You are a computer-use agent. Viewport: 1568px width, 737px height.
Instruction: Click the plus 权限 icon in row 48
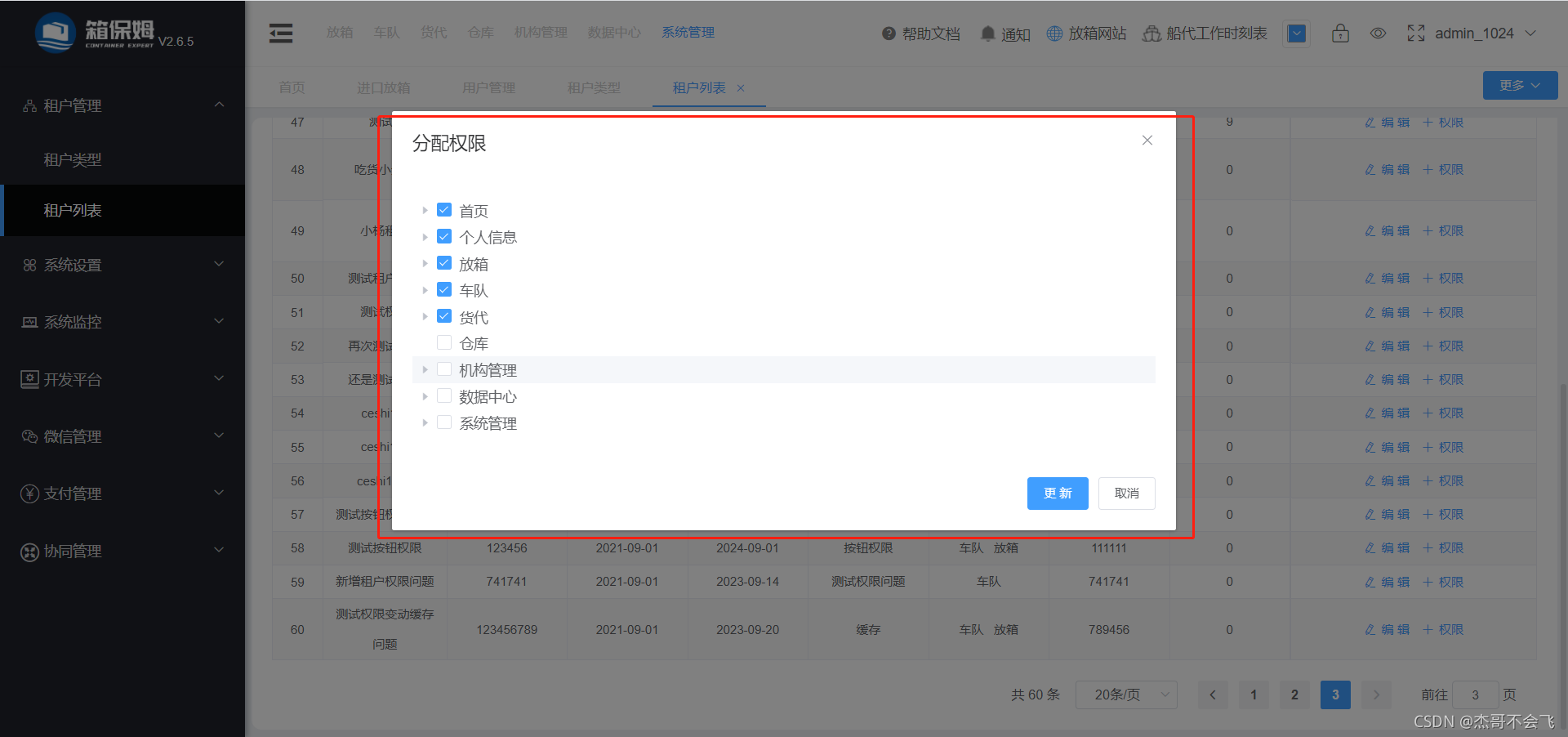click(1428, 170)
